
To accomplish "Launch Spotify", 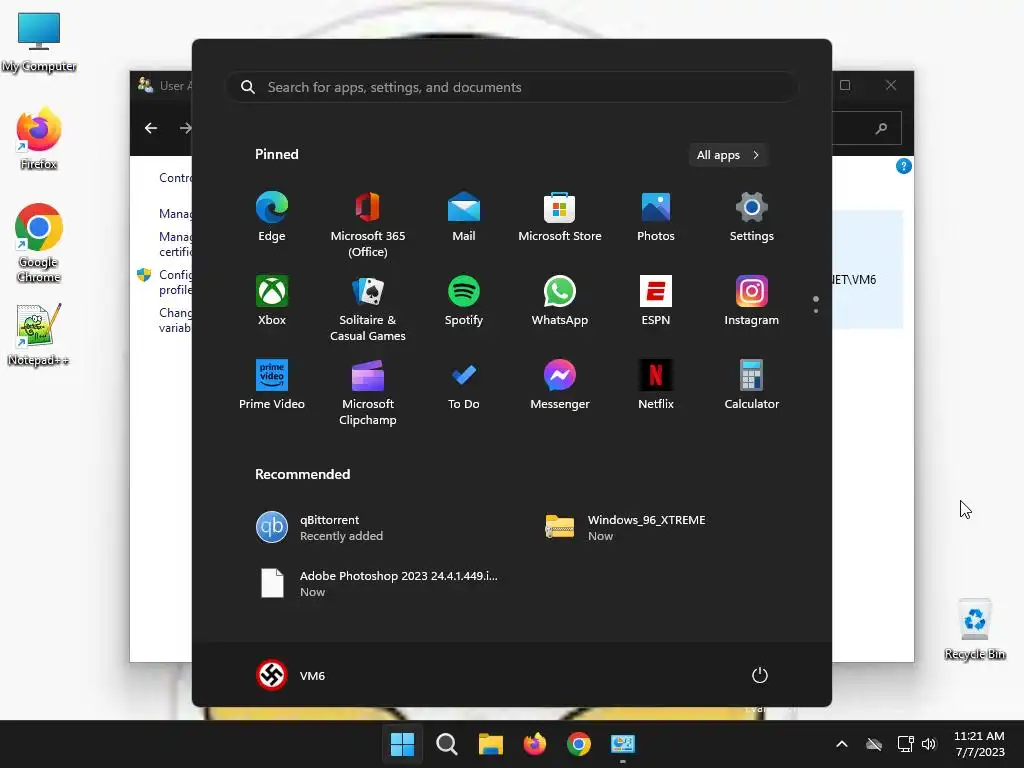I will 464,301.
